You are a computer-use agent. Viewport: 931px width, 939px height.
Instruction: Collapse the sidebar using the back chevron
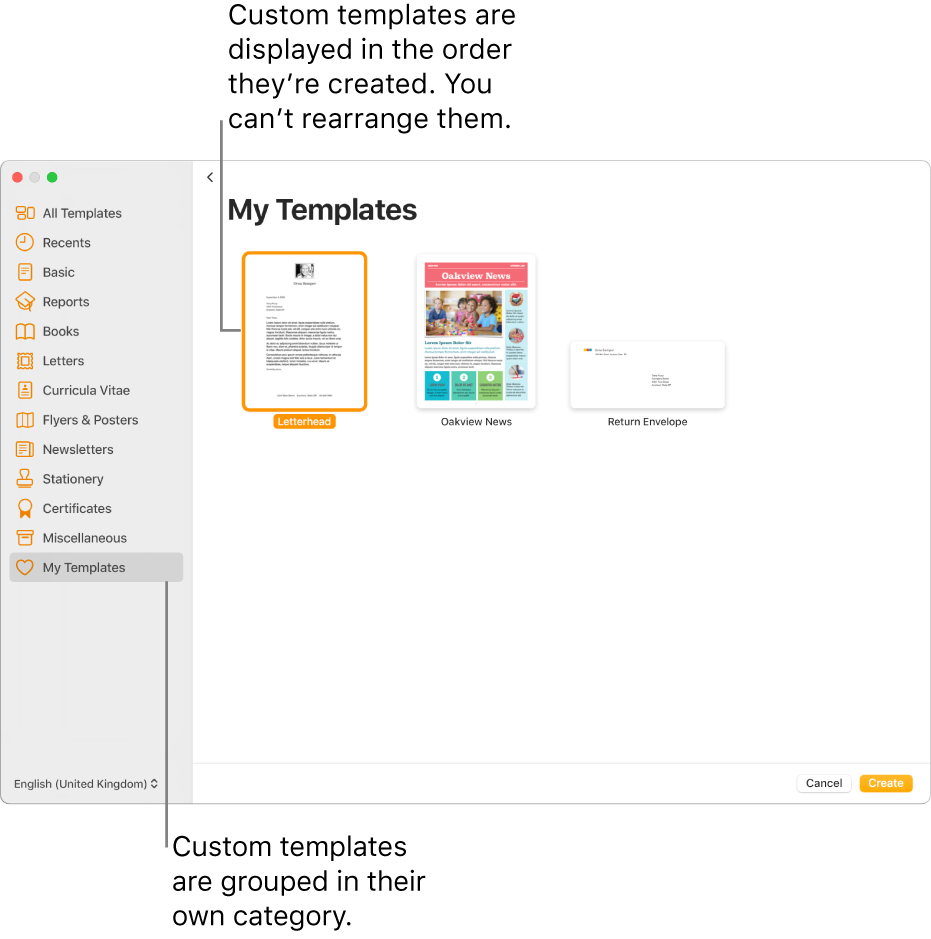click(x=210, y=177)
